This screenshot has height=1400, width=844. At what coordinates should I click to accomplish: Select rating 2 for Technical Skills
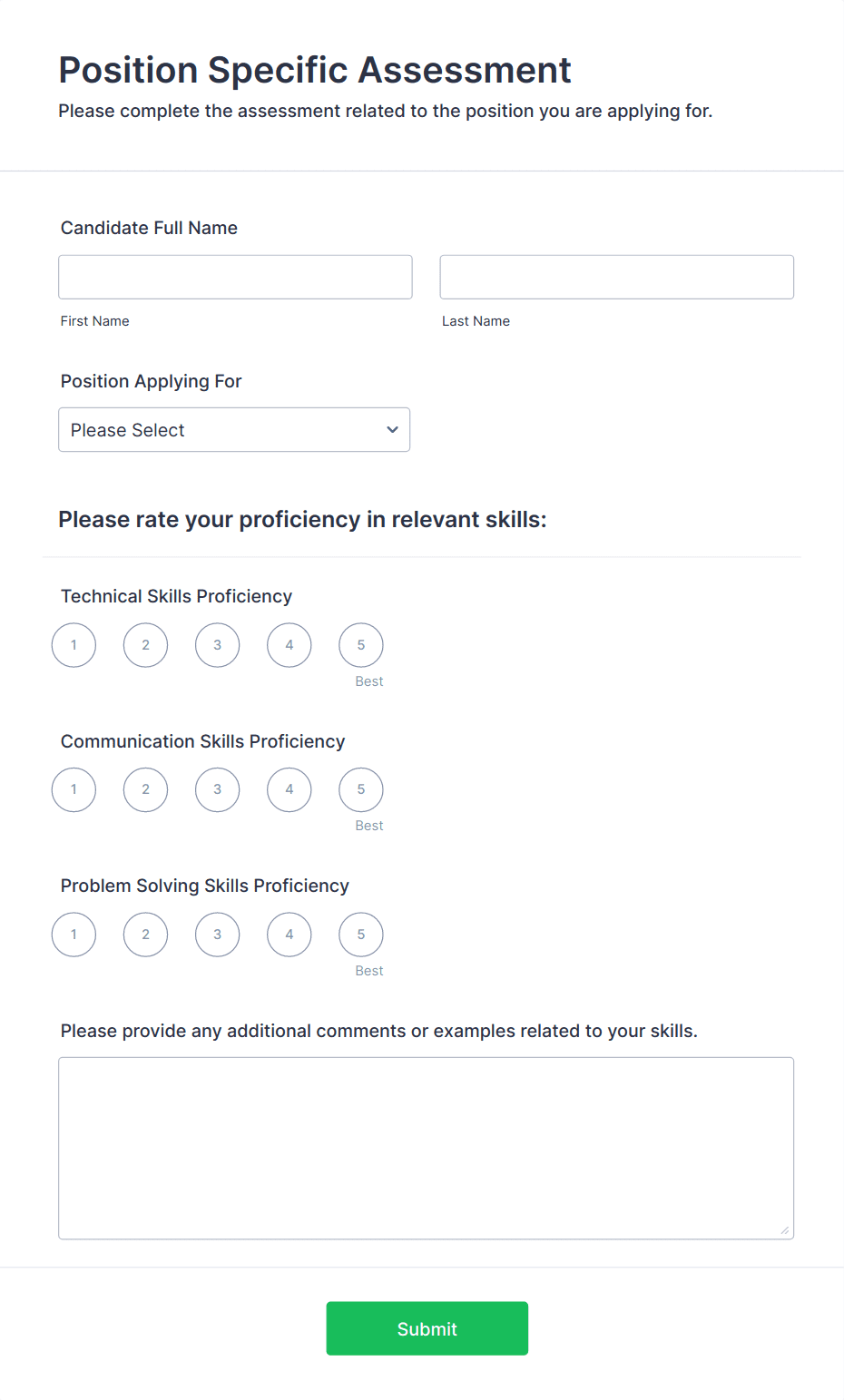click(x=145, y=645)
